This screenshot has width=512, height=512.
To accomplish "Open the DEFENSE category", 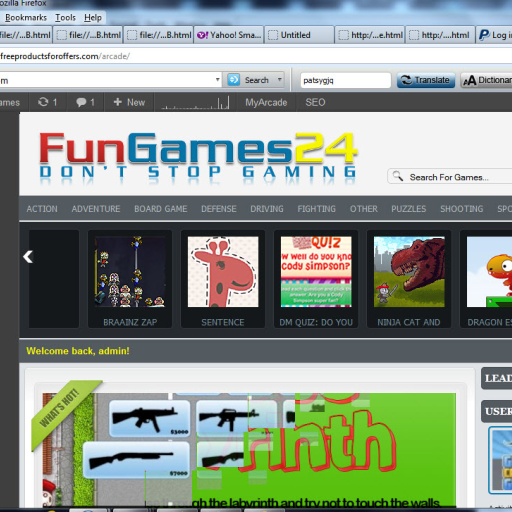I will pyautogui.click(x=219, y=209).
